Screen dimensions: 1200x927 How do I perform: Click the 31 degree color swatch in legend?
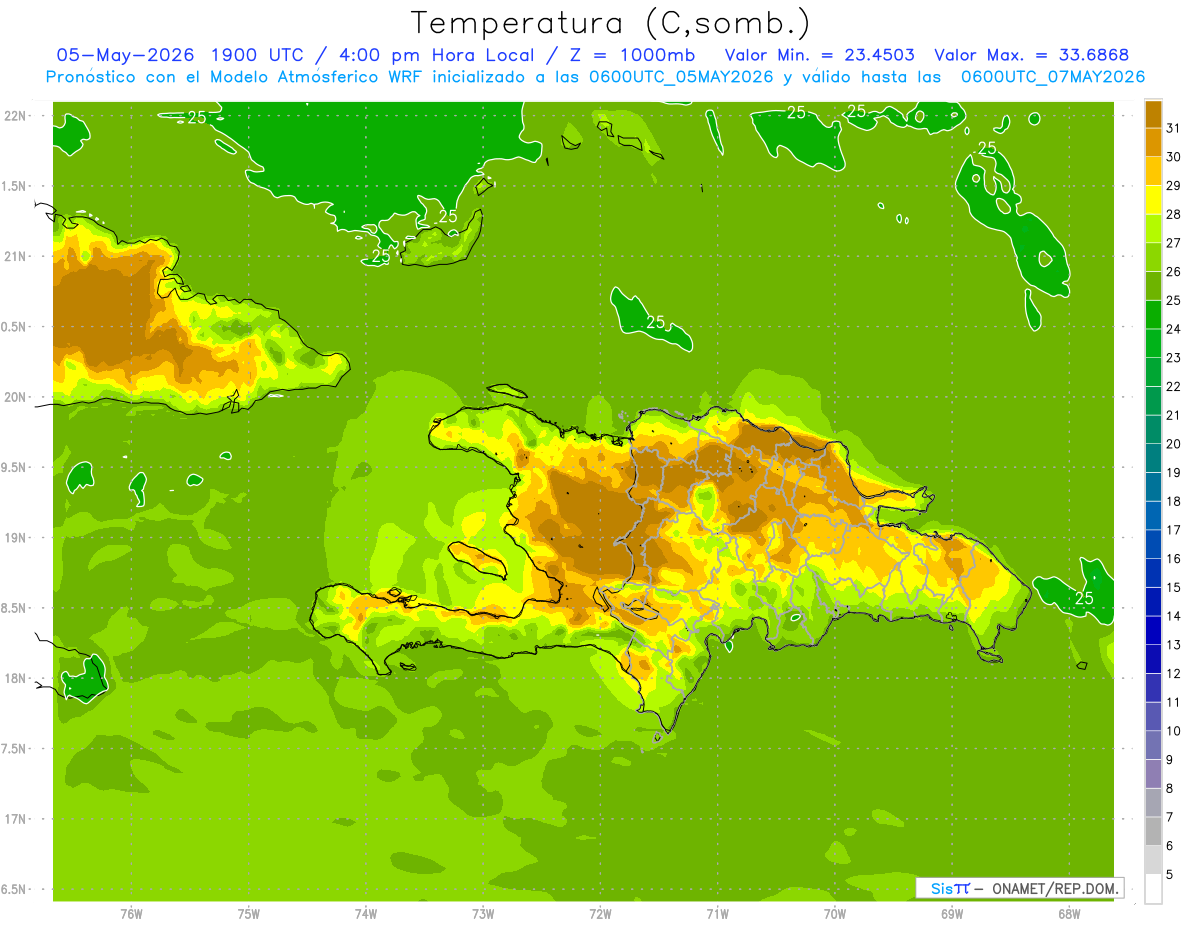pyautogui.click(x=1153, y=114)
